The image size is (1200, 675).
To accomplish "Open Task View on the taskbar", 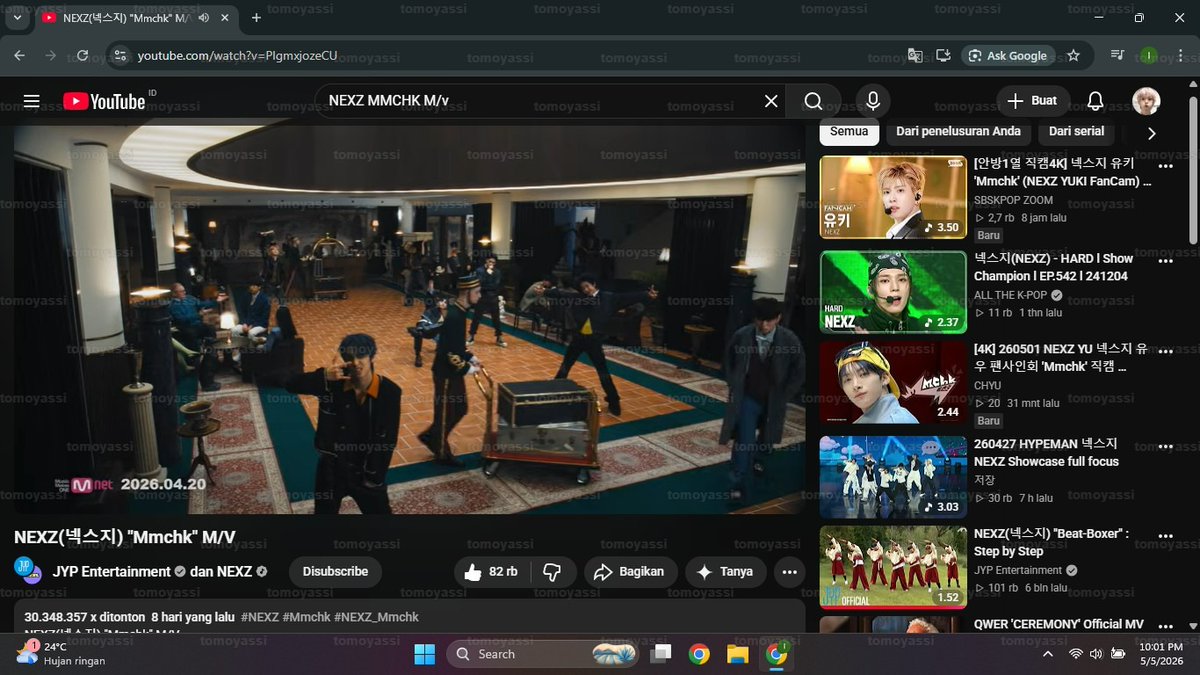I will pyautogui.click(x=660, y=654).
